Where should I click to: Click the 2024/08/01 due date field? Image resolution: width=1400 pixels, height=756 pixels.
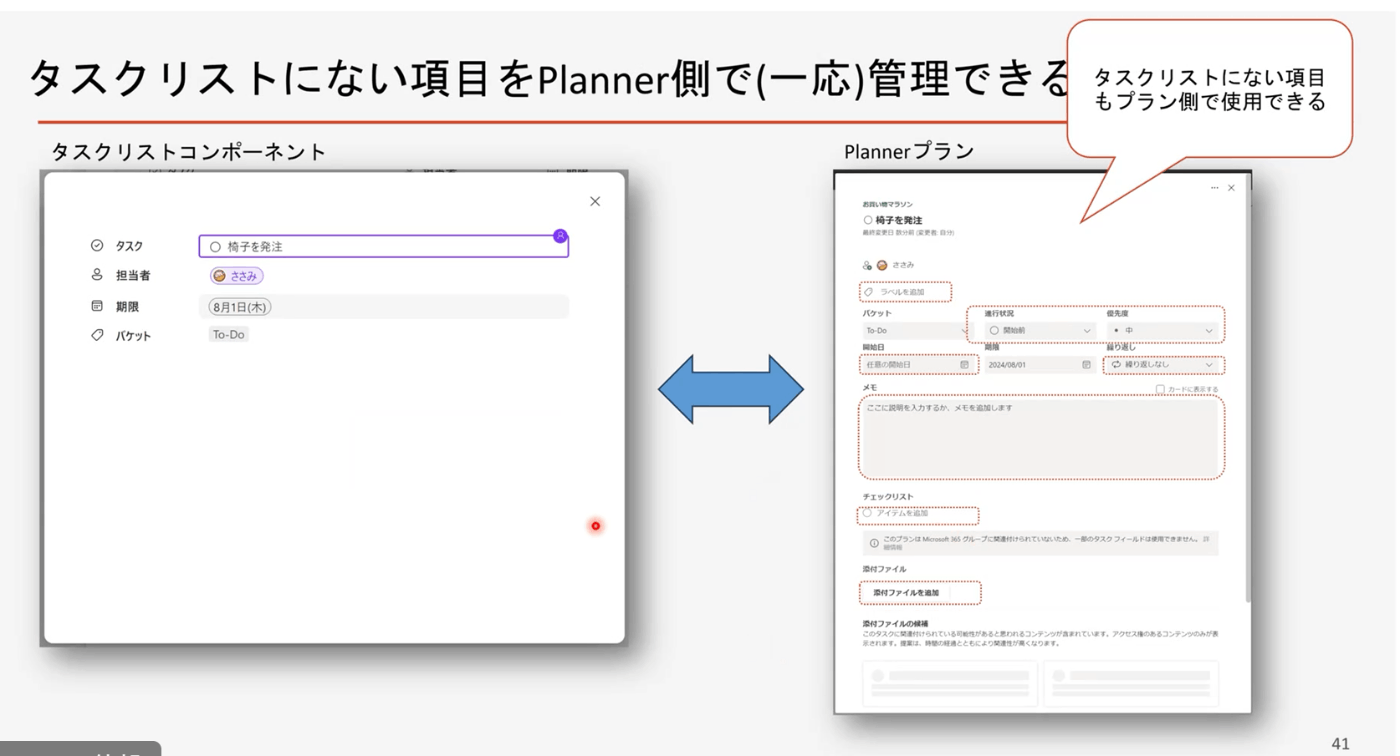(x=1040, y=365)
